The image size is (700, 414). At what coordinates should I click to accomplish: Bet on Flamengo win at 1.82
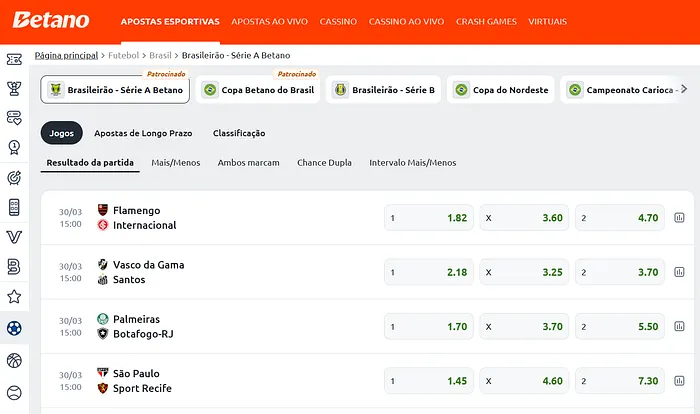(x=429, y=217)
